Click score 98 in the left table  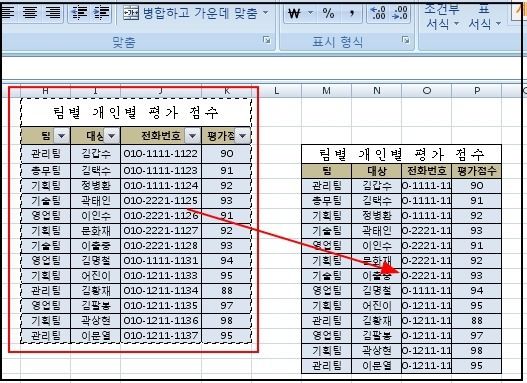tap(227, 321)
